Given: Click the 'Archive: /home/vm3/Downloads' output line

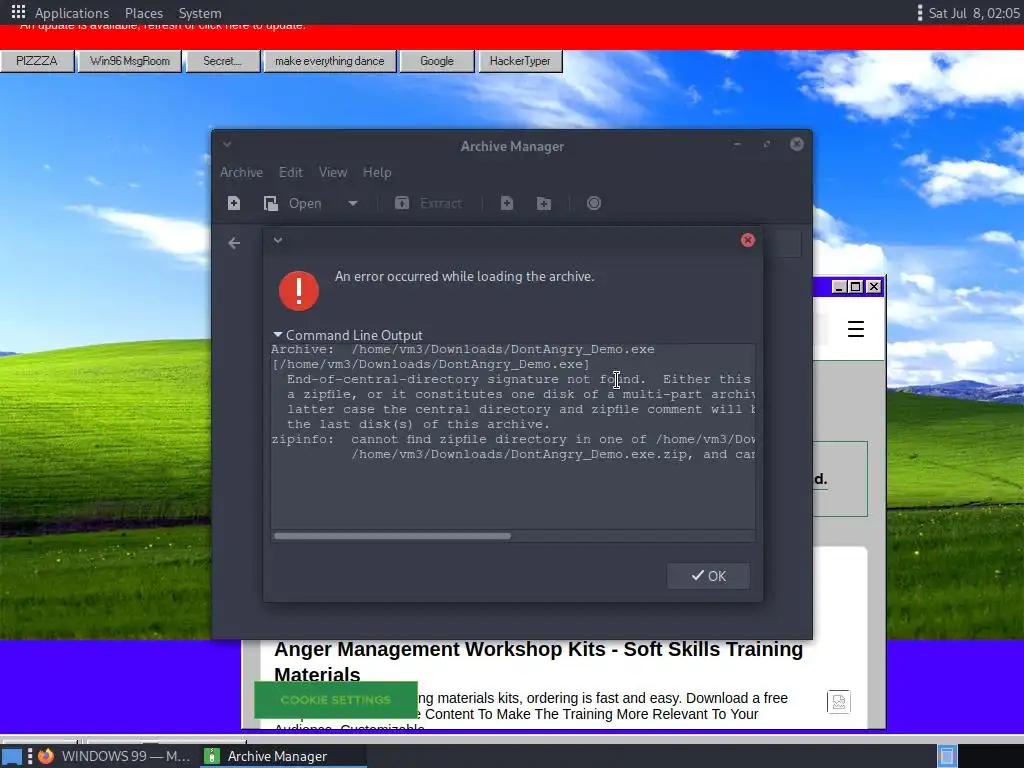Looking at the screenshot, I should click(x=463, y=349).
